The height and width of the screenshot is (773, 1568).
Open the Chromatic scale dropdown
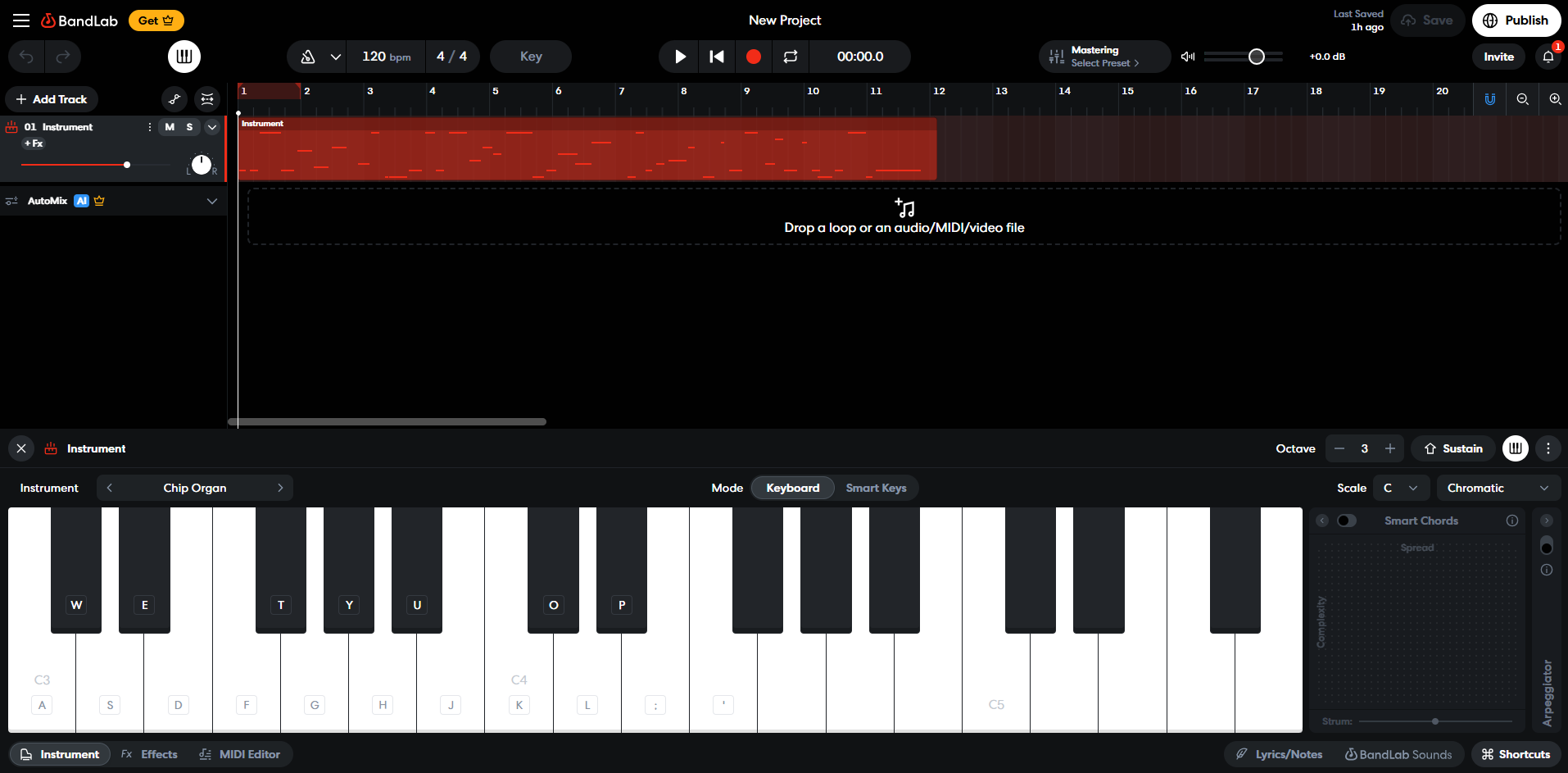[x=1498, y=488]
